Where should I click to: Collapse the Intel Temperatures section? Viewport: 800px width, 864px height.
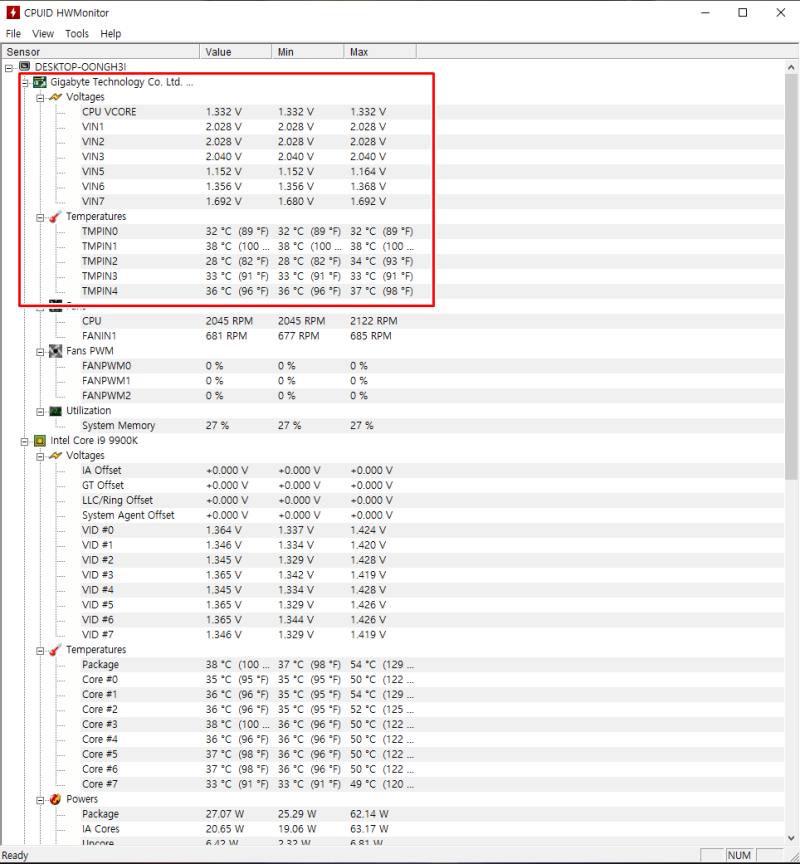click(x=40, y=651)
